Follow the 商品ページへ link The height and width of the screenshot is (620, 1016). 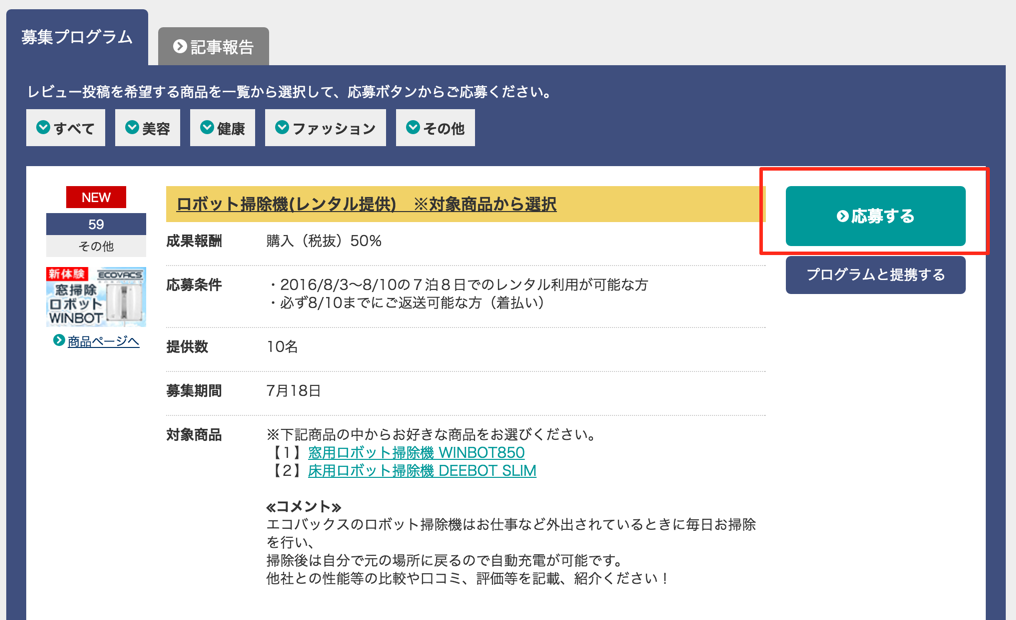click(x=103, y=342)
